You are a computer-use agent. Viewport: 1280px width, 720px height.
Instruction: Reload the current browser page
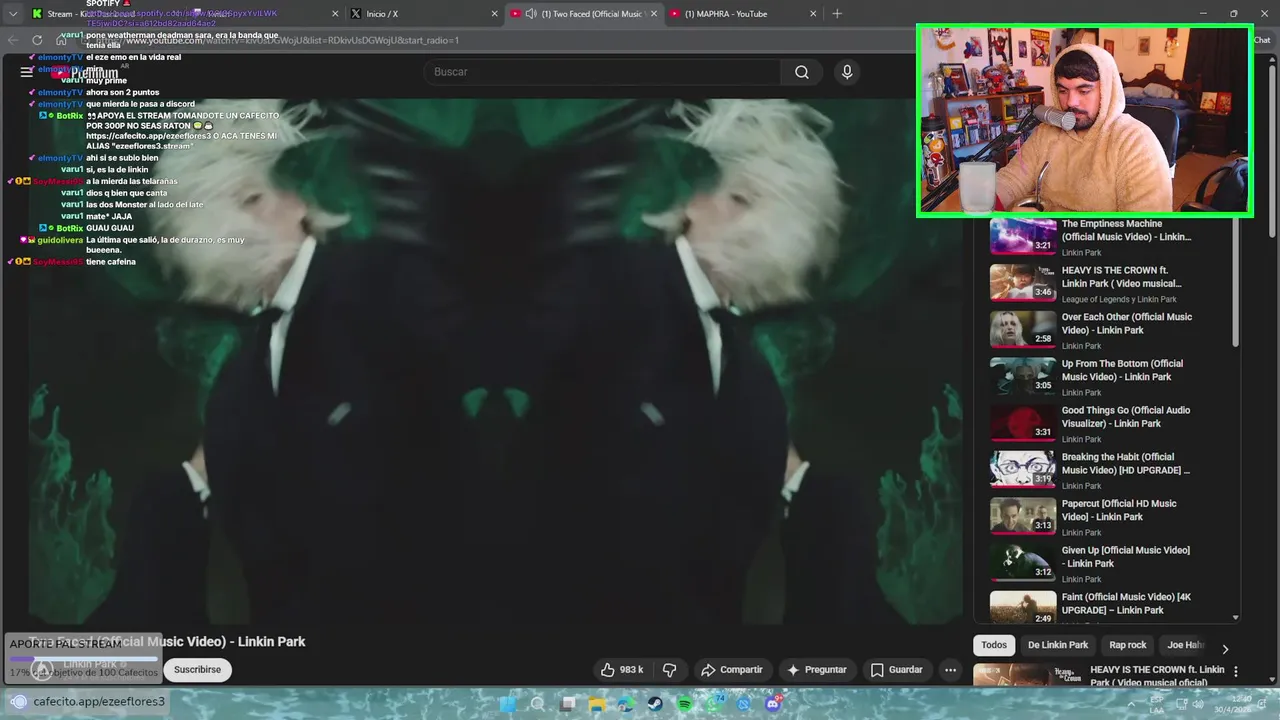(x=37, y=40)
